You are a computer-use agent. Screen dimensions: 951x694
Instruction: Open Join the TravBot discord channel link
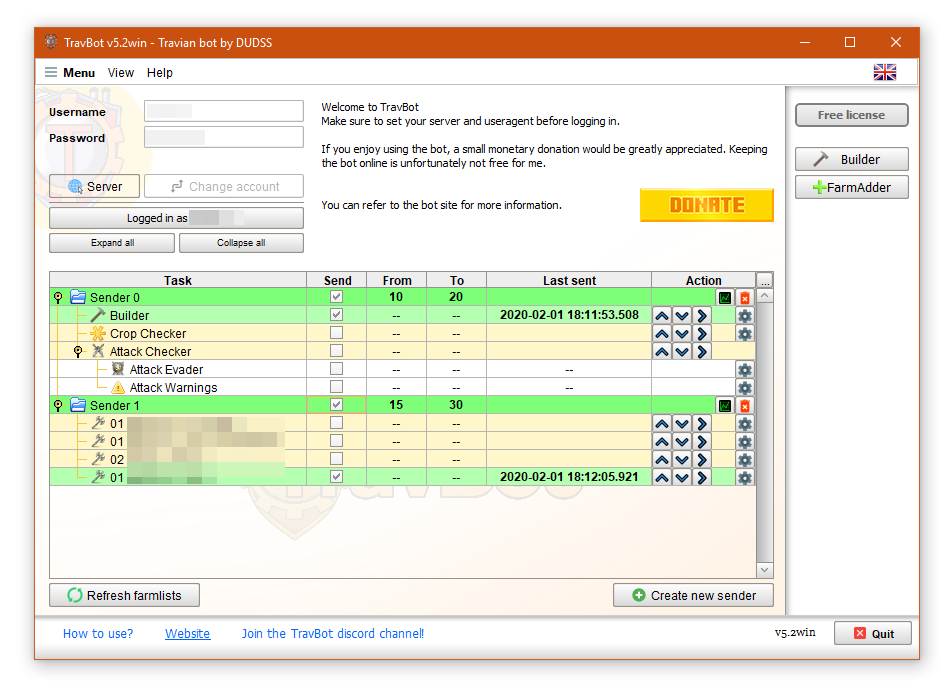pyautogui.click(x=332, y=634)
